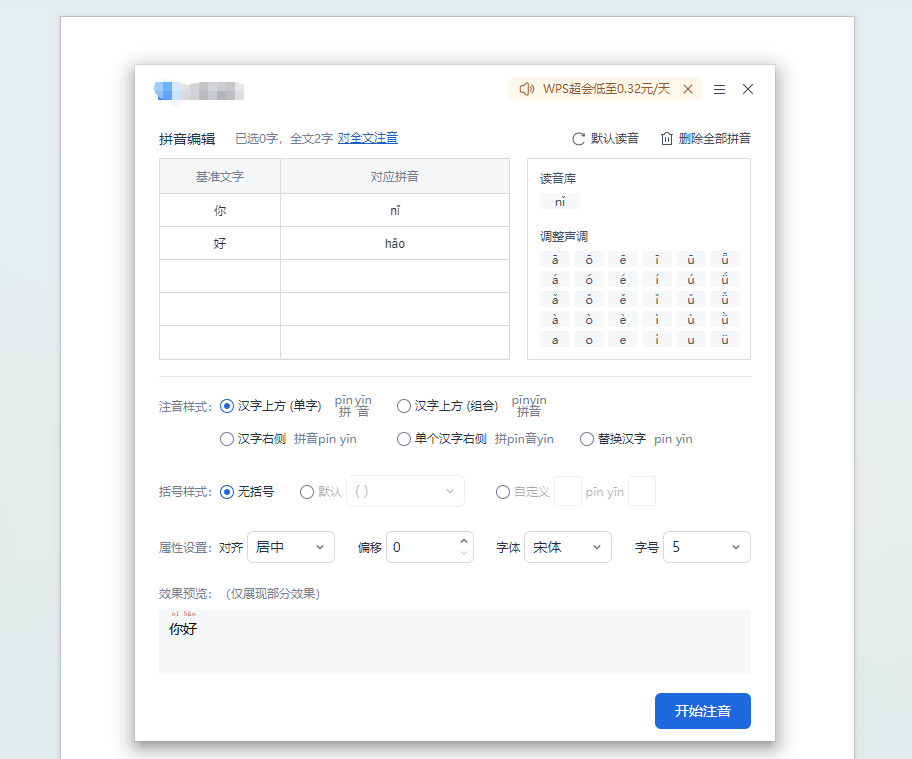The image size is (912, 759).
Task: Choose nǐ reading in 读音库
Action: click(x=560, y=202)
